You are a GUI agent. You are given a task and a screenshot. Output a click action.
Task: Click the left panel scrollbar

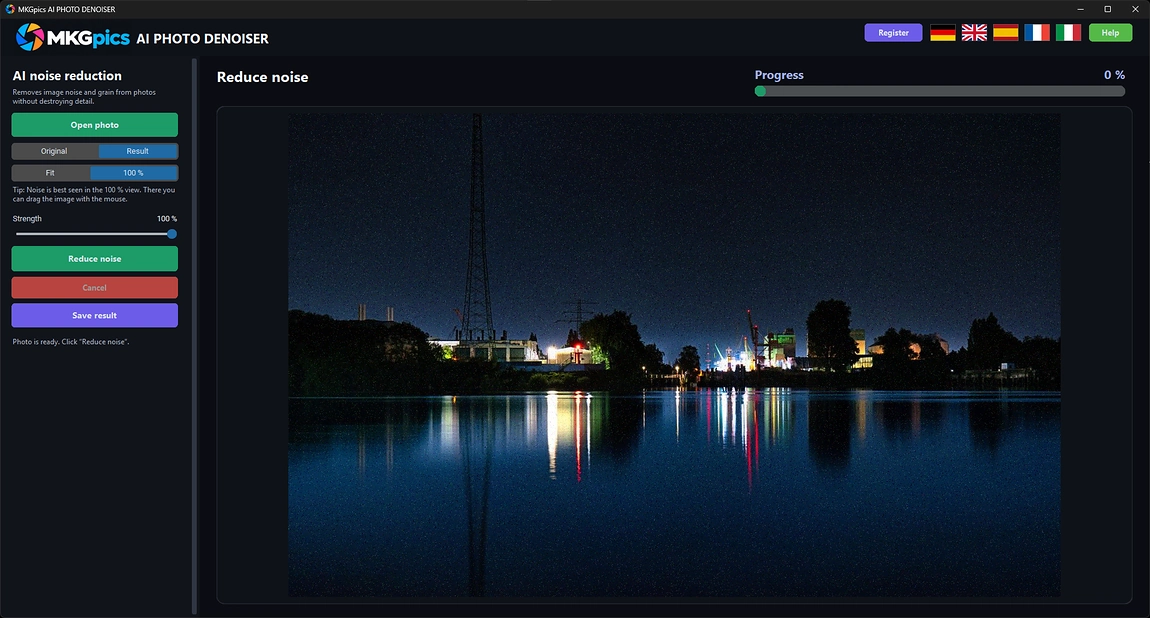[x=194, y=336]
